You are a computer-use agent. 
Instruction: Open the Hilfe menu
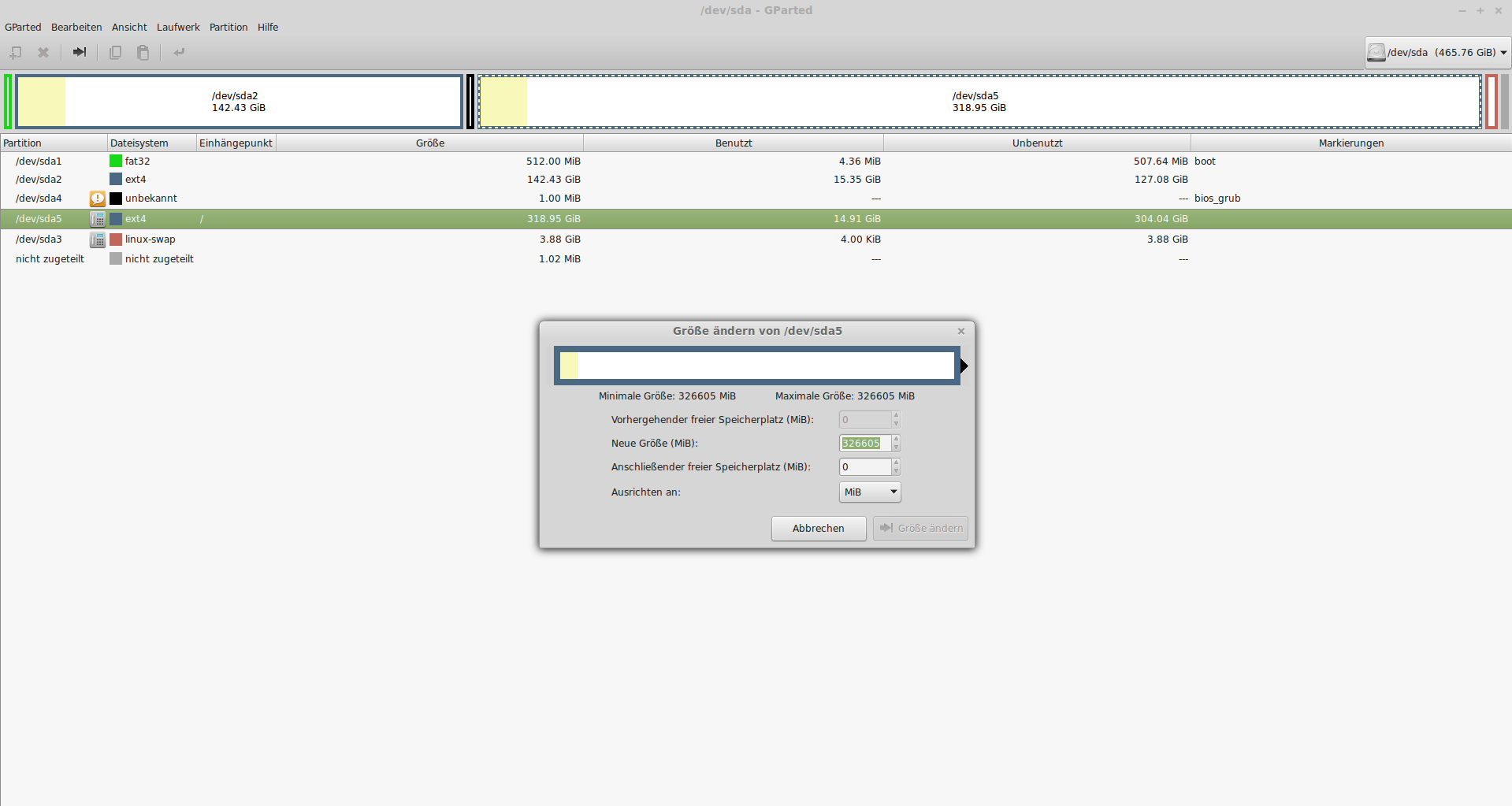(x=268, y=27)
